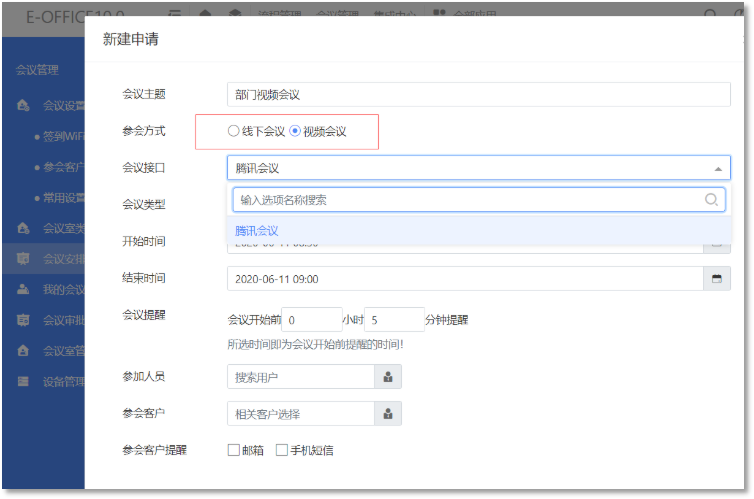Collapse the 会议接口 dropdown via its arrow
The width and height of the screenshot is (754, 499).
point(718,169)
